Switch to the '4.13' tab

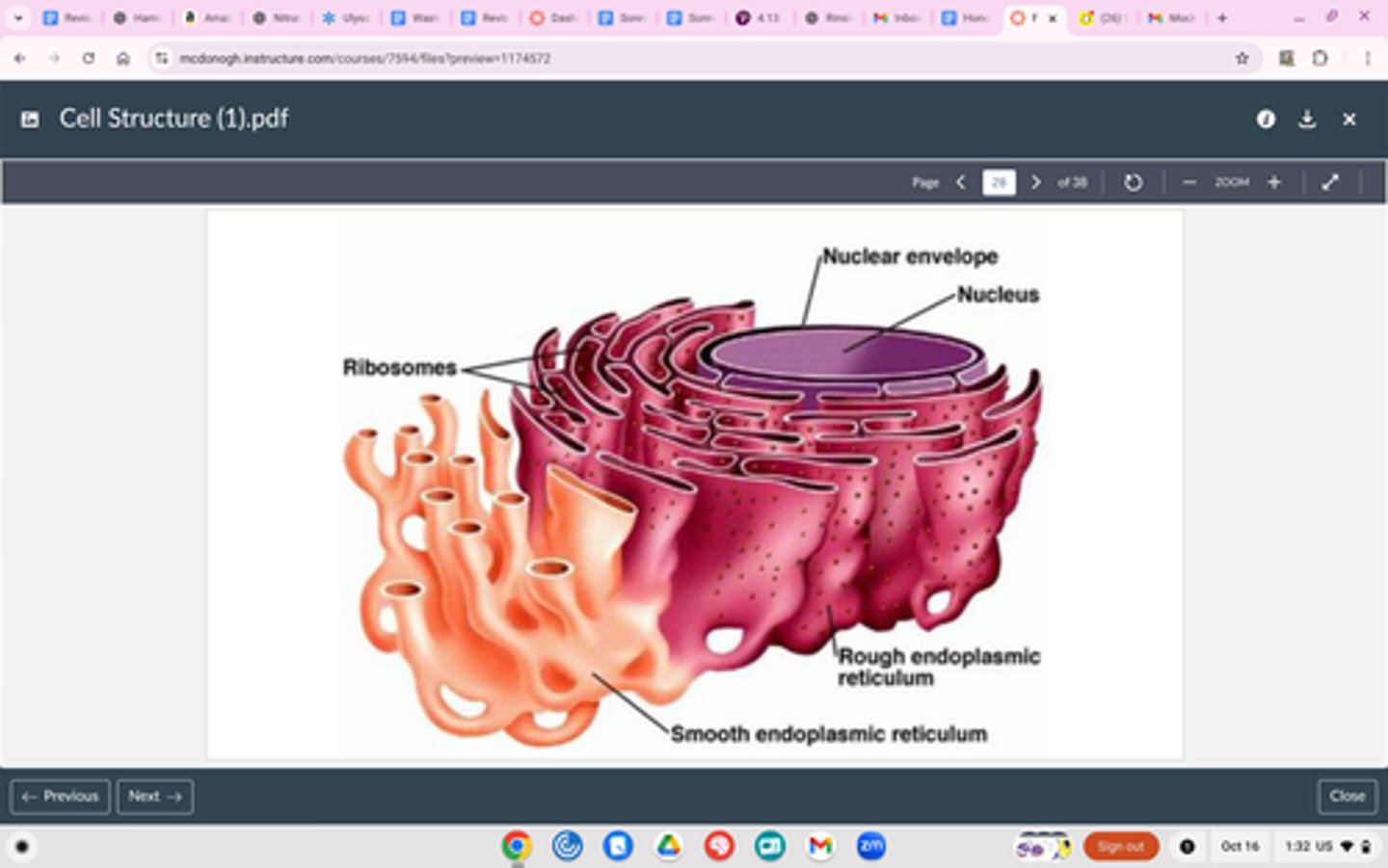point(761,17)
